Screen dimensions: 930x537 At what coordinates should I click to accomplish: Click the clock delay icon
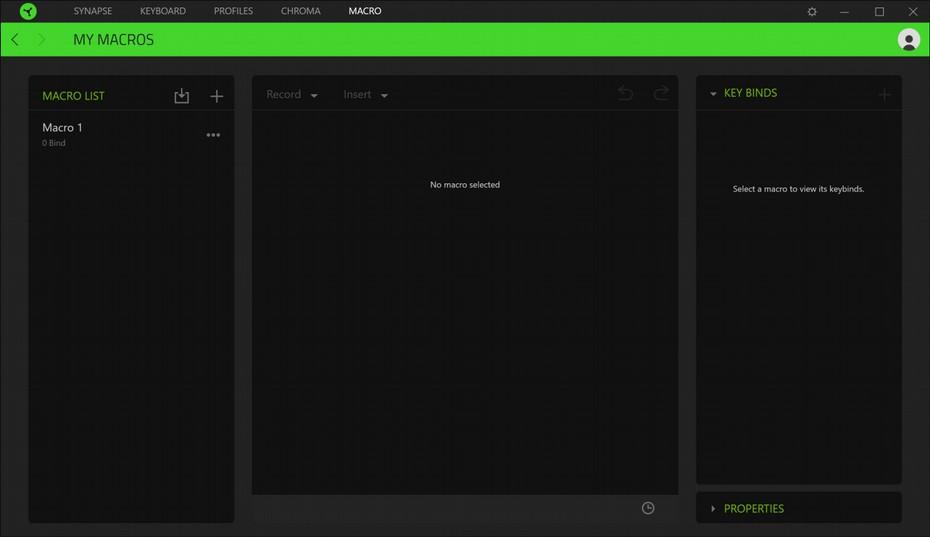648,508
